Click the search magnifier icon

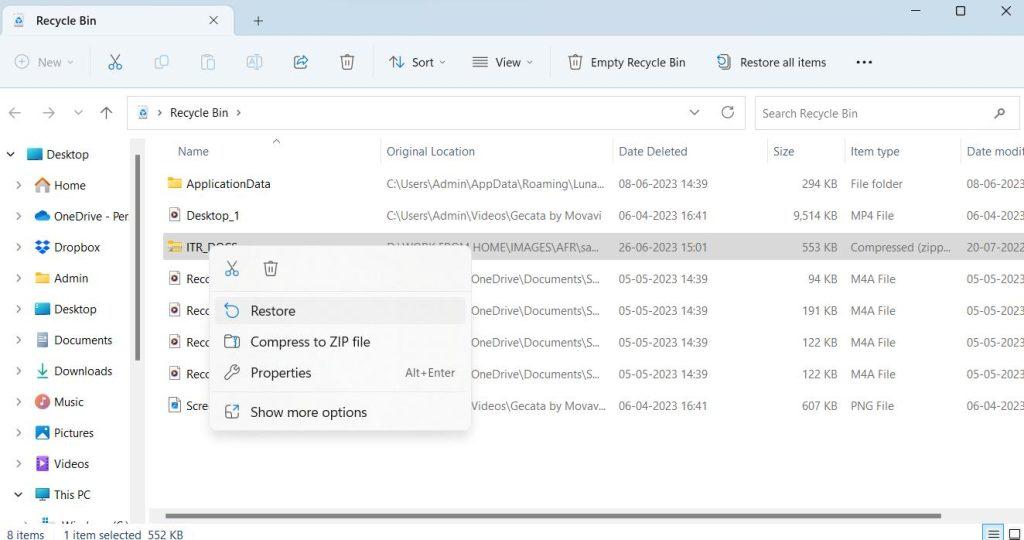click(x=999, y=113)
